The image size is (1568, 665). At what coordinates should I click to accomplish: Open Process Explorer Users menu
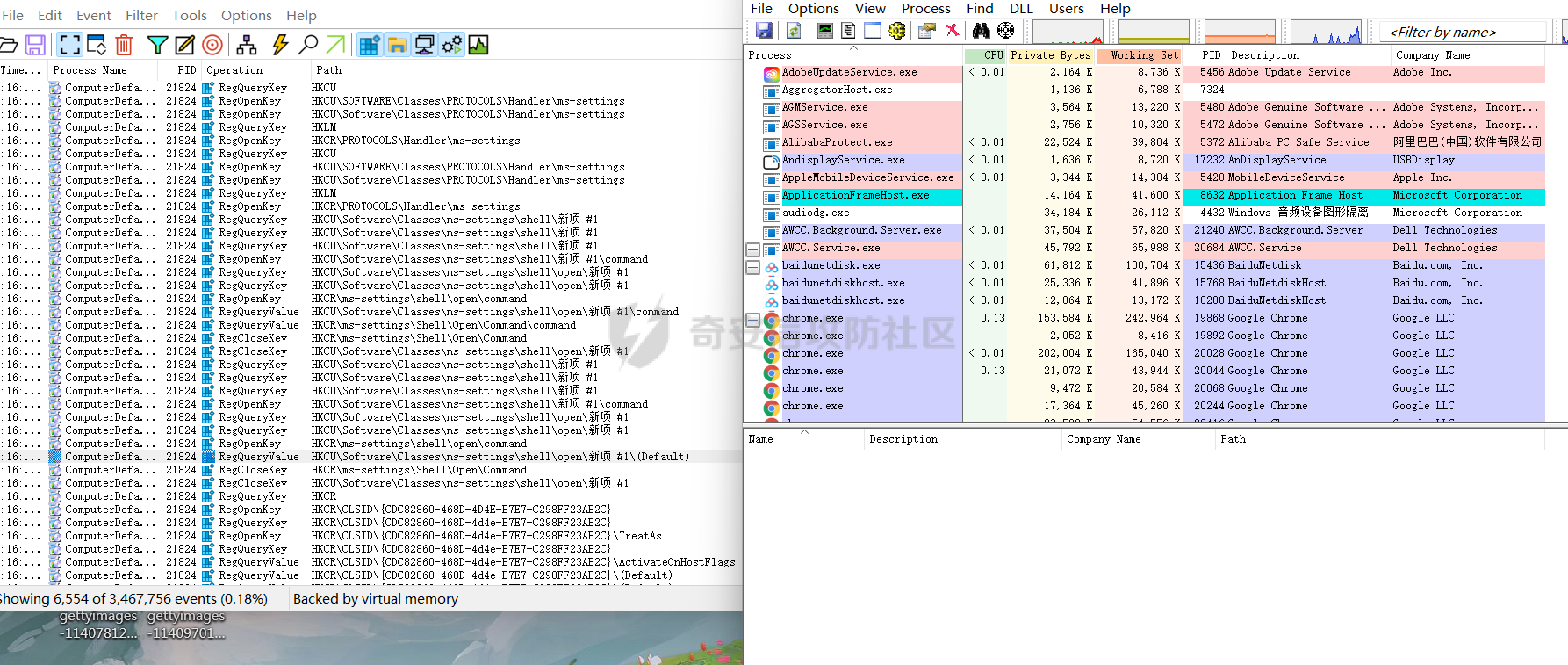(x=1067, y=8)
